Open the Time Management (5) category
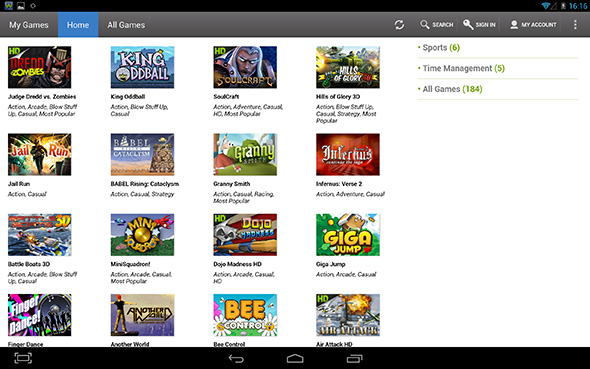Viewport: 590px width, 369px height. [463, 68]
